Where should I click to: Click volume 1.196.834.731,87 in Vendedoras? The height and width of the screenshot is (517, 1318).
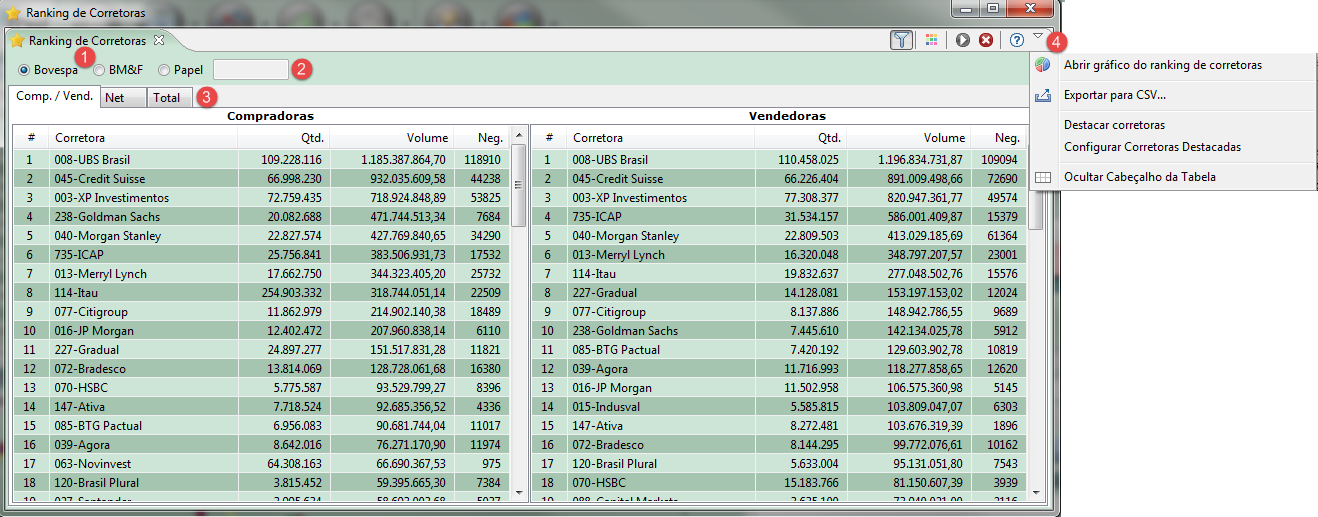908,159
